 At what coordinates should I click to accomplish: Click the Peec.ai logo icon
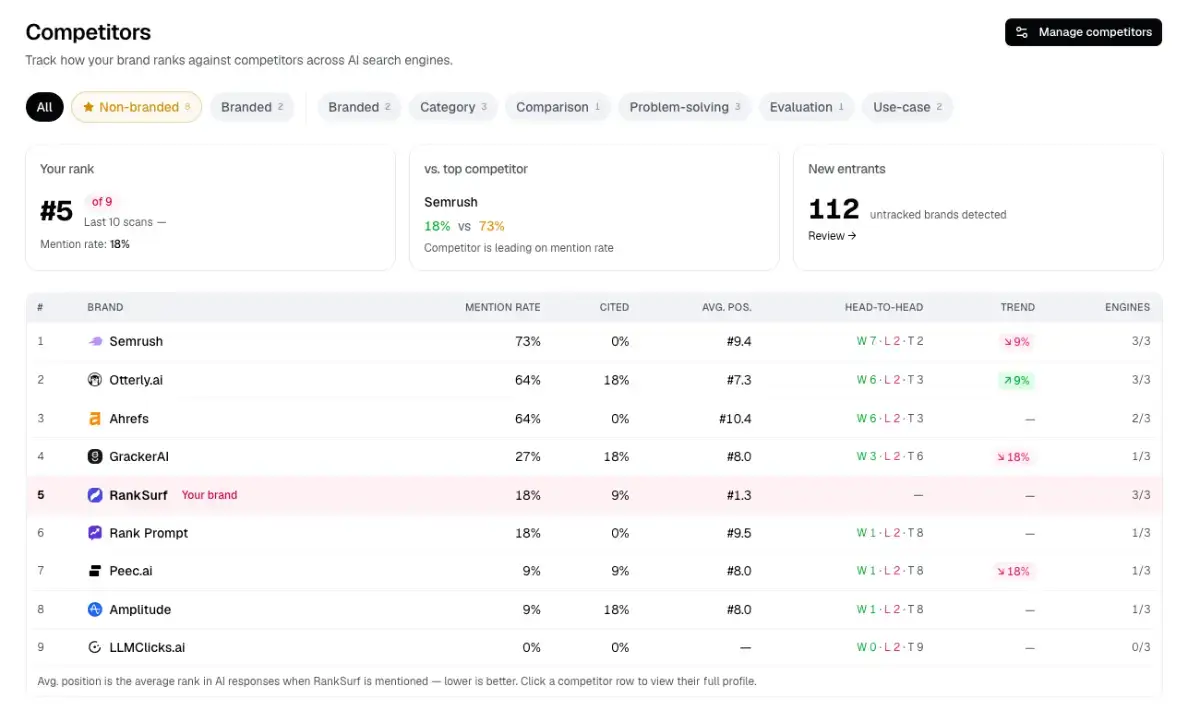(x=95, y=571)
